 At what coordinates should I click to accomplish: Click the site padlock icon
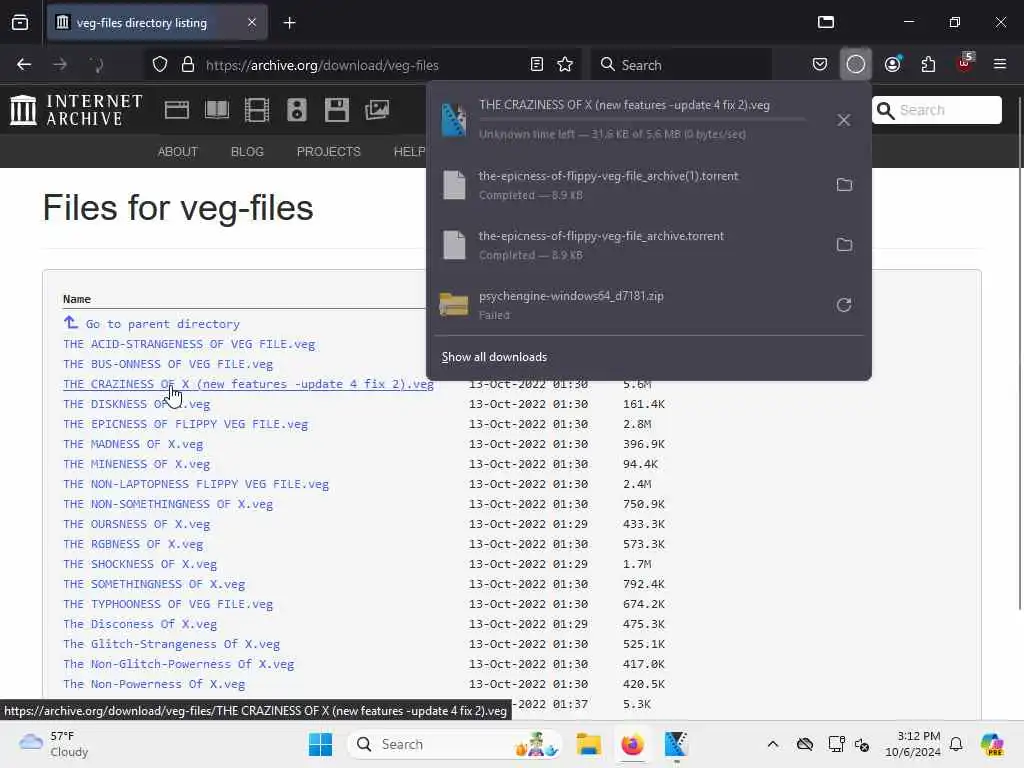[x=188, y=65]
